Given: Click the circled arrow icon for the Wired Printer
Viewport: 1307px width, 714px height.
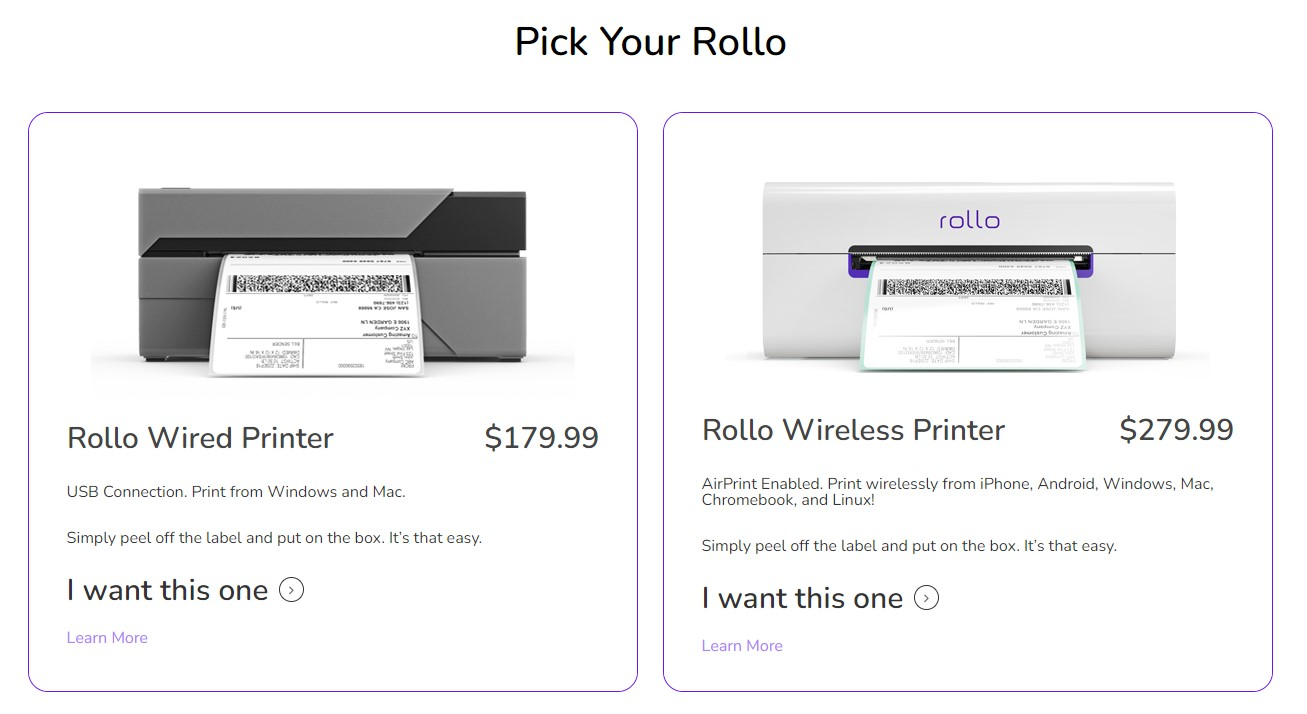Looking at the screenshot, I should click(x=291, y=590).
